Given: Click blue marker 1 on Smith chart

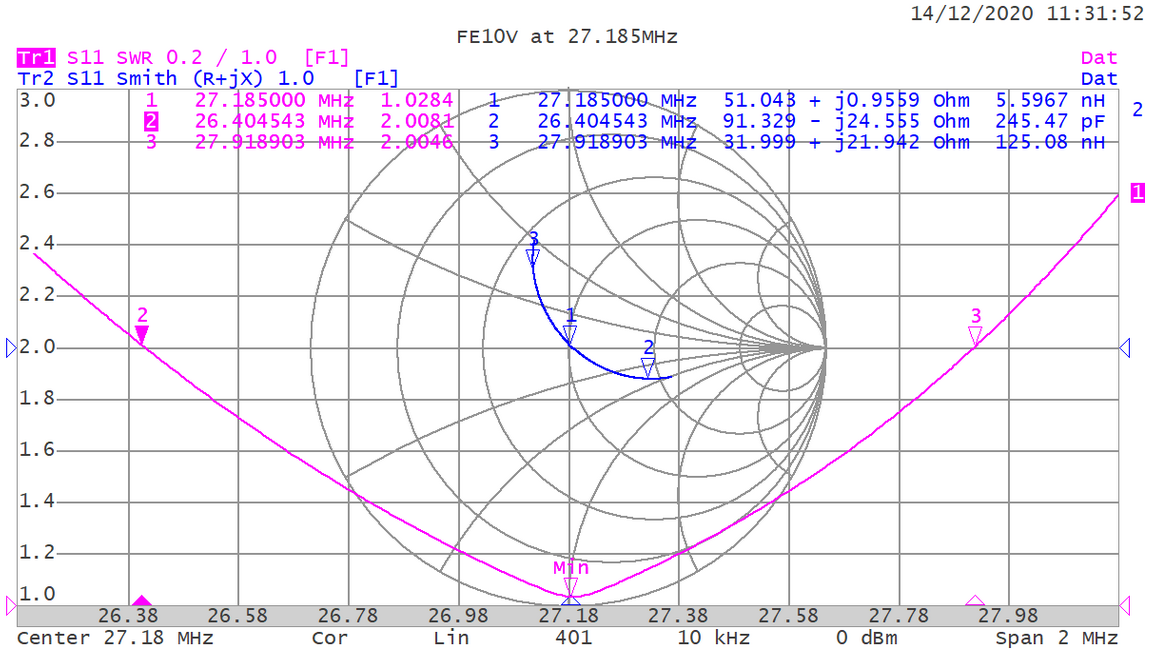Looking at the screenshot, I should (x=570, y=335).
